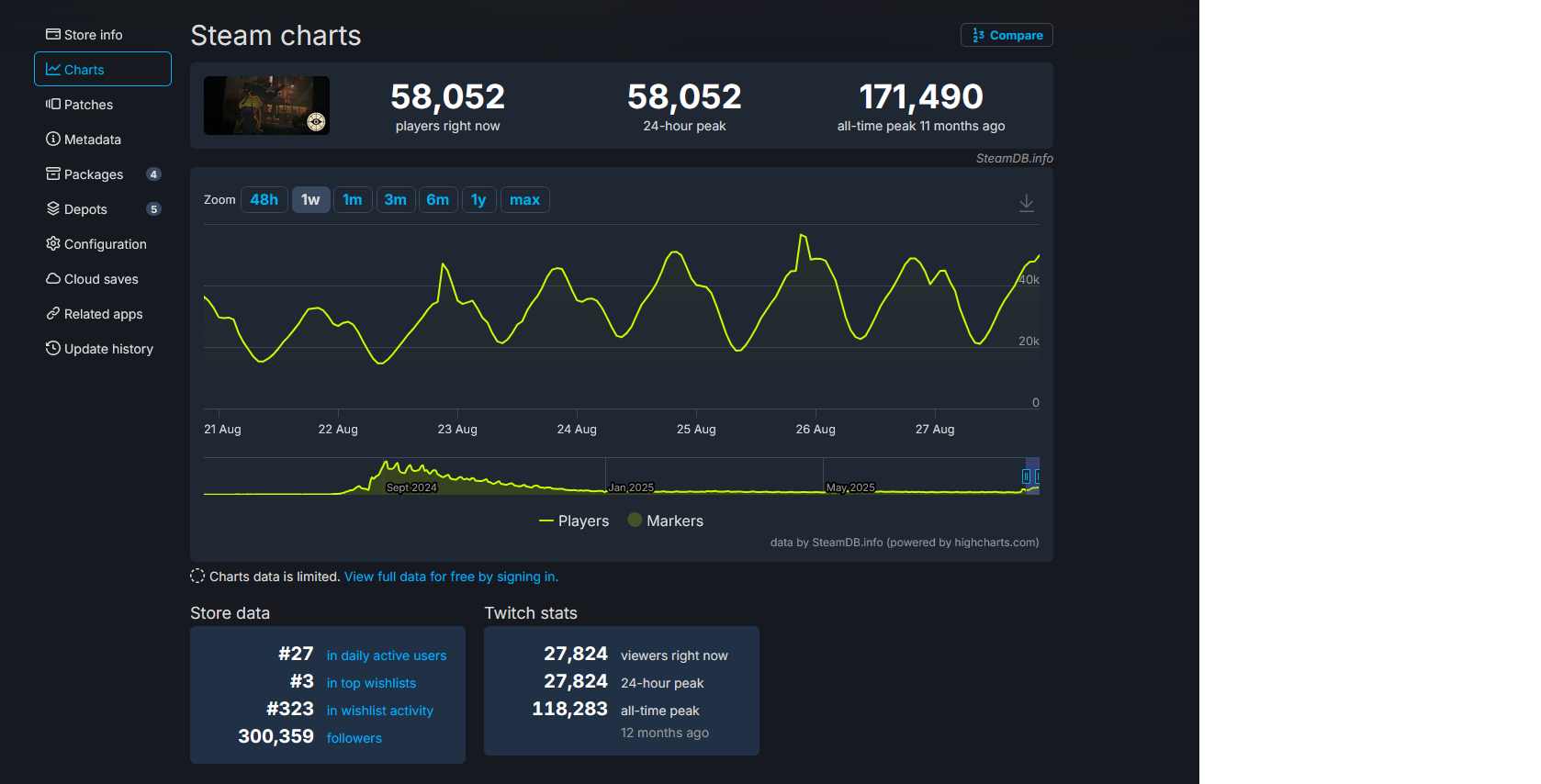Set chart zoom to 6m
Viewport: 1541px width, 784px height.
(x=438, y=200)
